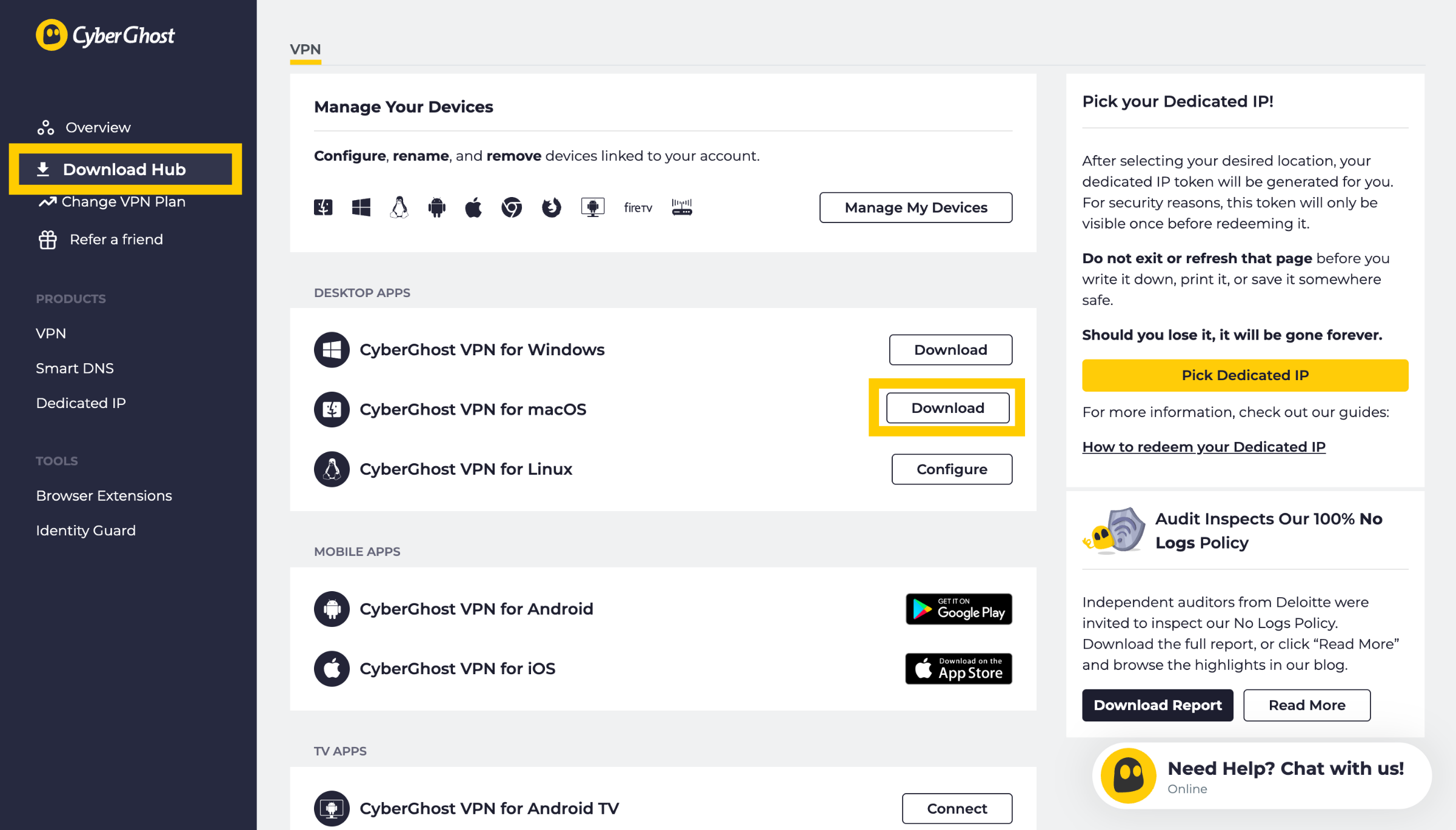Click the Manage My Devices button
The width and height of the screenshot is (1456, 830).
coord(916,207)
